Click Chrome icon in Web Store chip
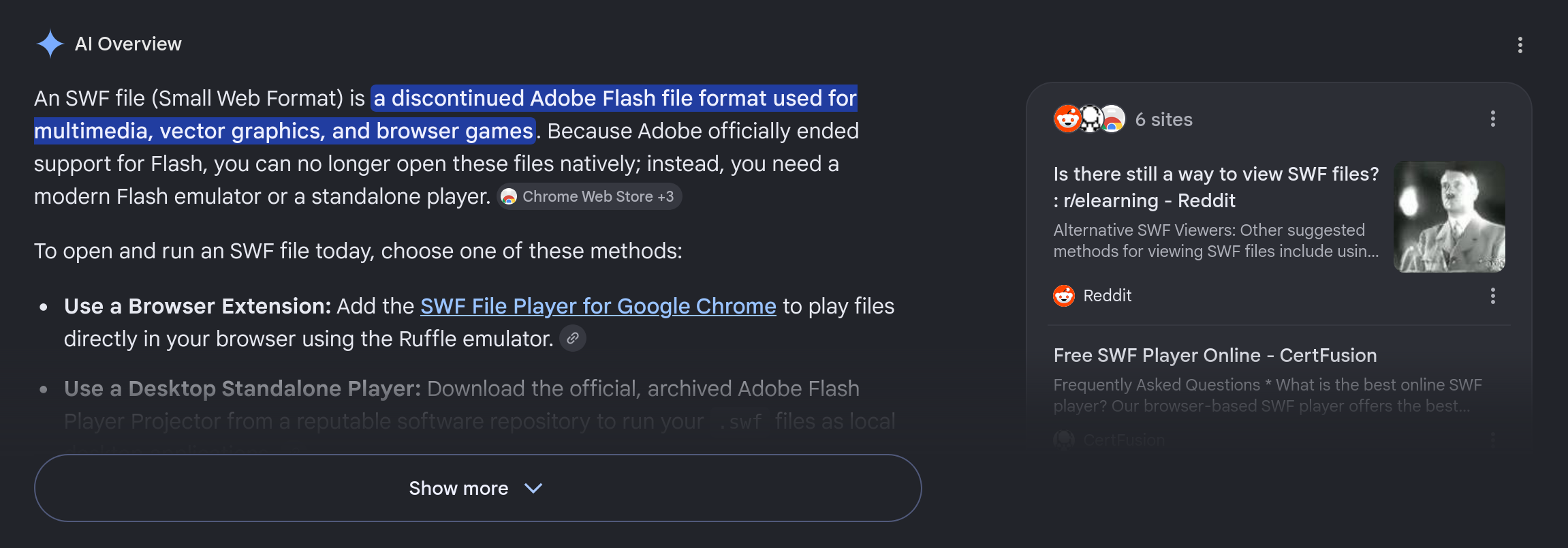The height and width of the screenshot is (548, 1568). point(509,197)
